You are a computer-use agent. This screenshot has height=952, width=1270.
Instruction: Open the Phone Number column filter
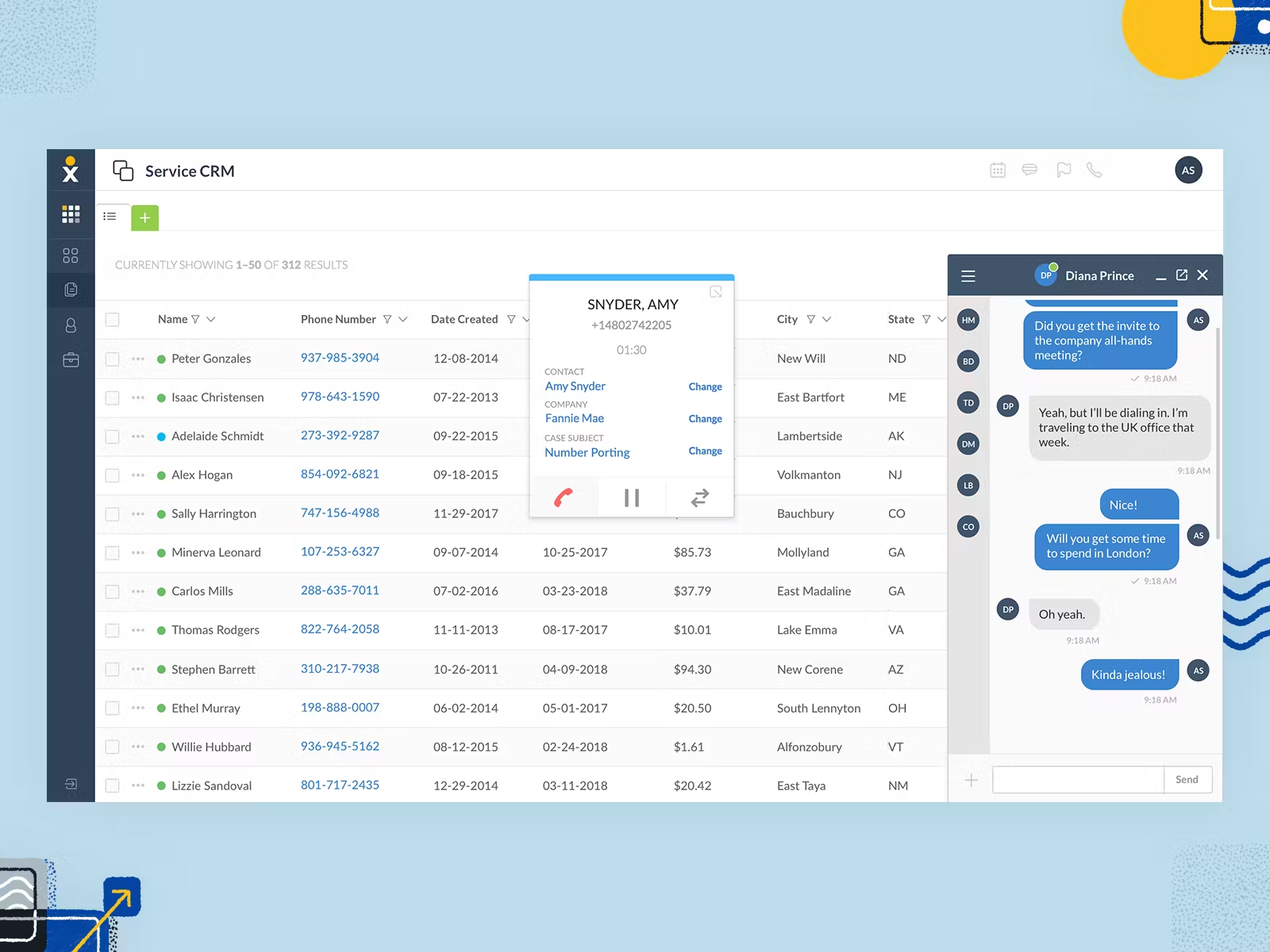coord(388,319)
